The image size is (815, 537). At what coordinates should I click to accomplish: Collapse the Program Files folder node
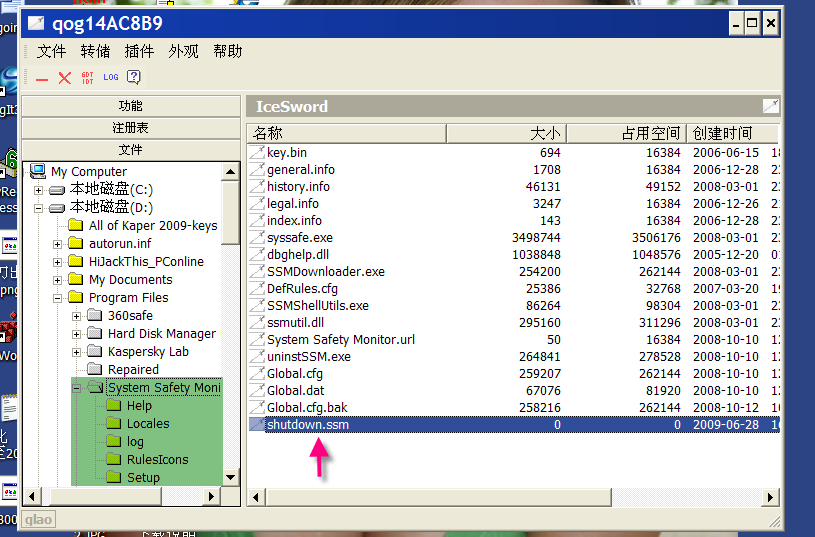click(x=57, y=298)
